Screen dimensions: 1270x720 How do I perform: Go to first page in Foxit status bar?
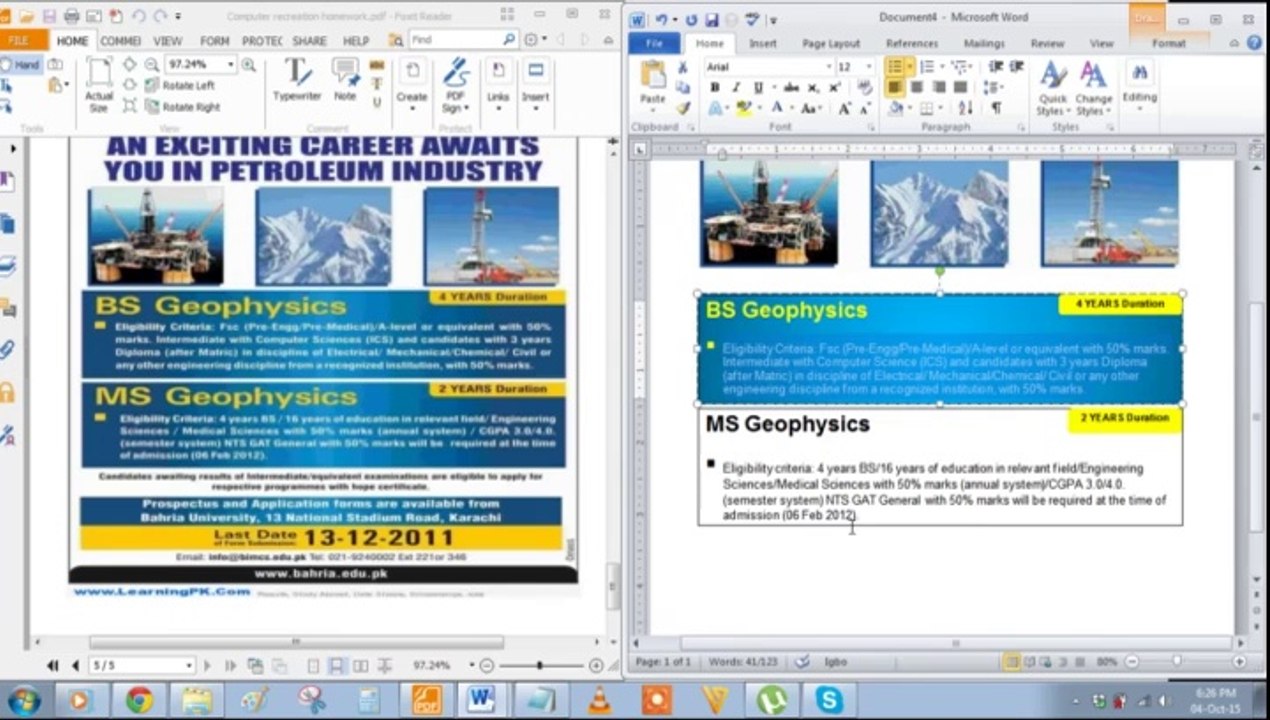click(53, 666)
